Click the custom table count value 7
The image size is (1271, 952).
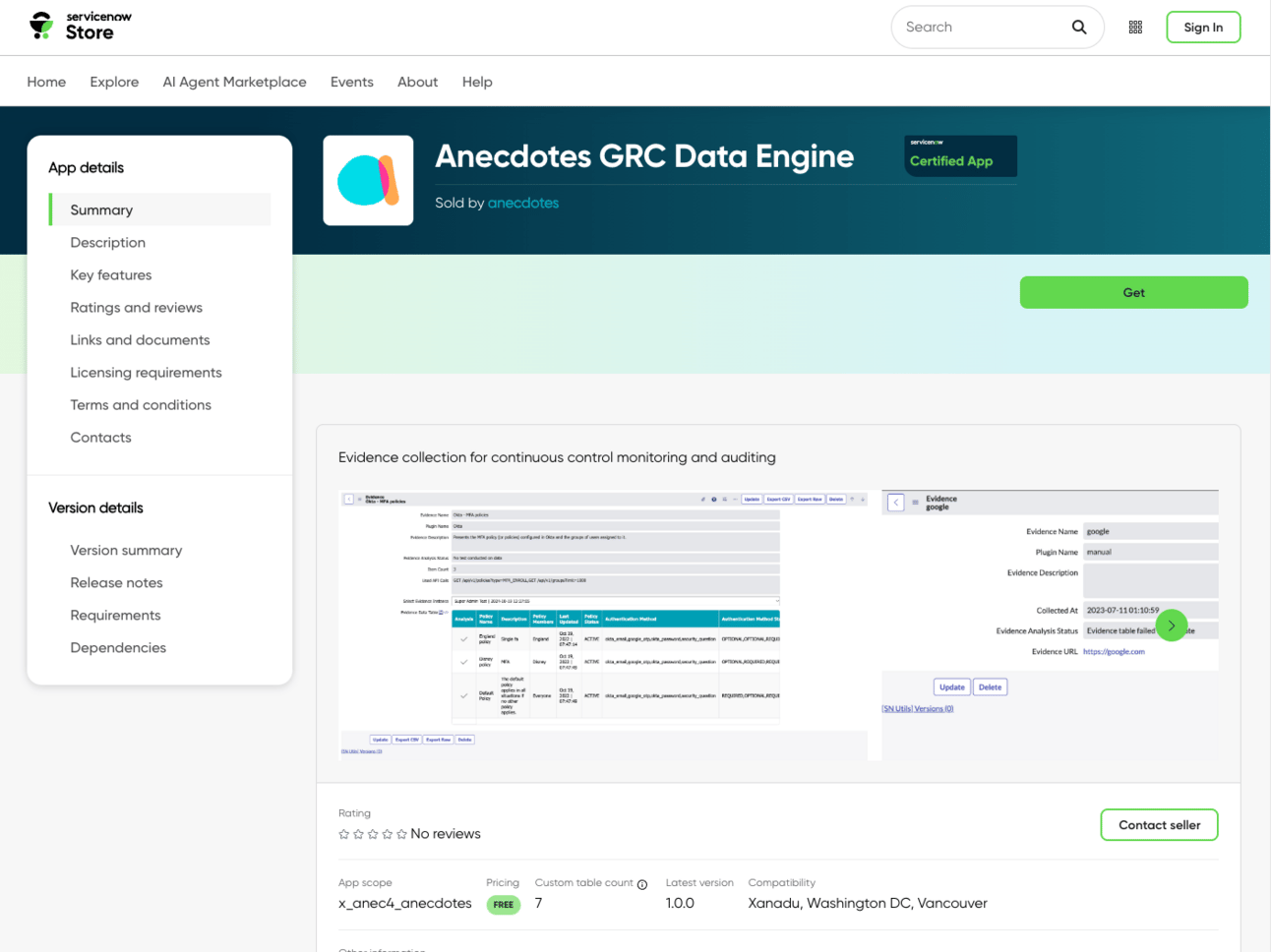tap(538, 903)
